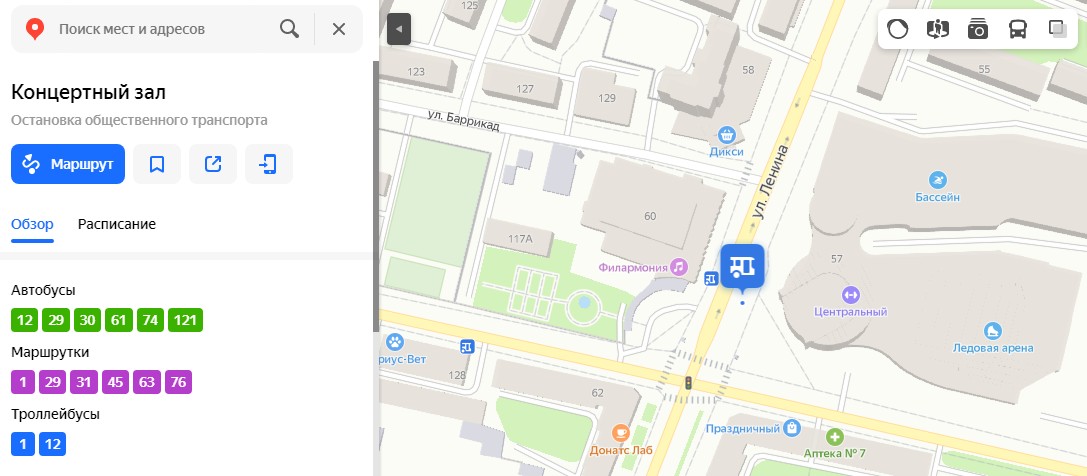Choose green bus route 121
This screenshot has width=1087, height=476.
point(185,320)
